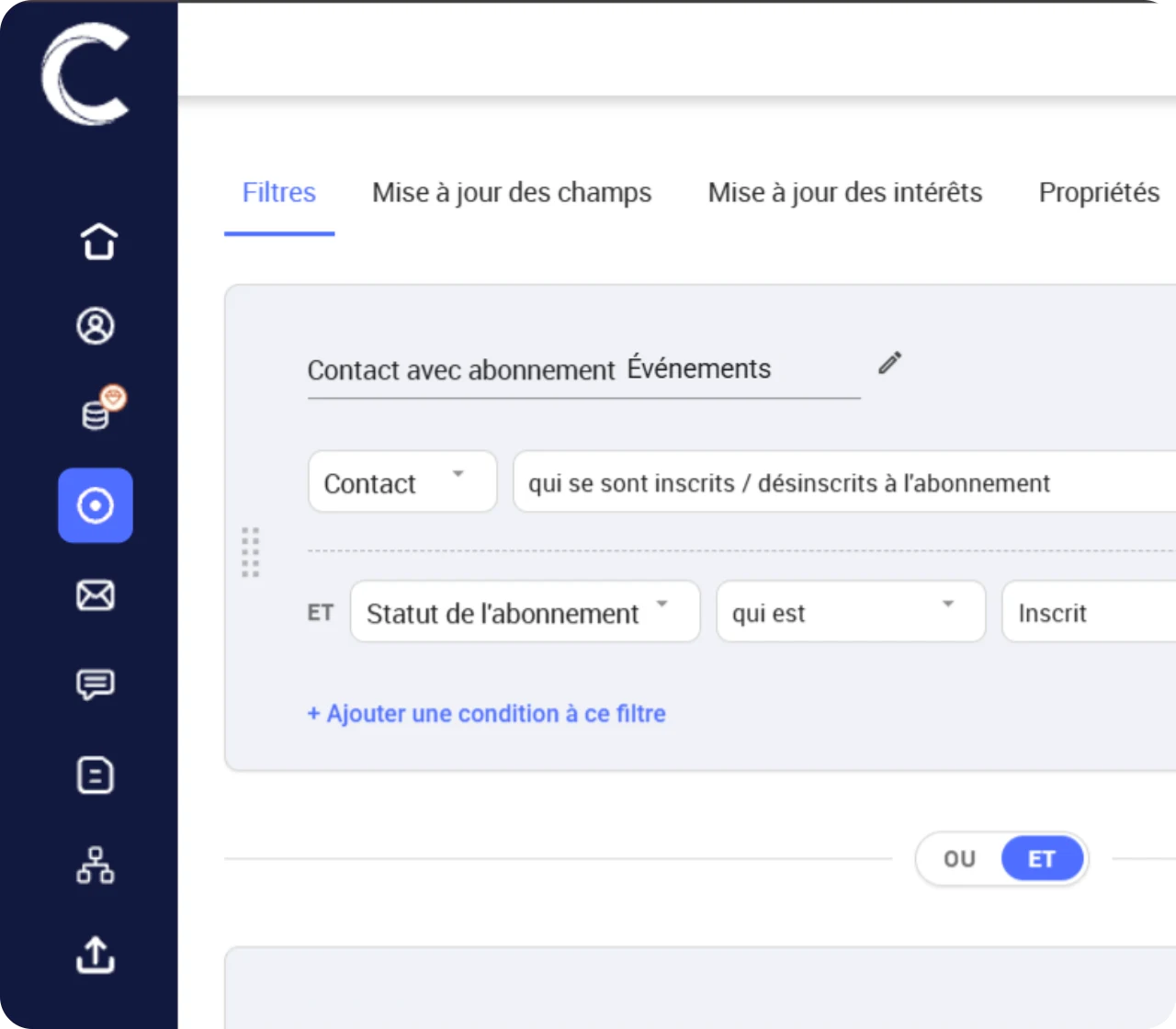Open the Propriétés tab
1176x1029 pixels.
coord(1099,193)
